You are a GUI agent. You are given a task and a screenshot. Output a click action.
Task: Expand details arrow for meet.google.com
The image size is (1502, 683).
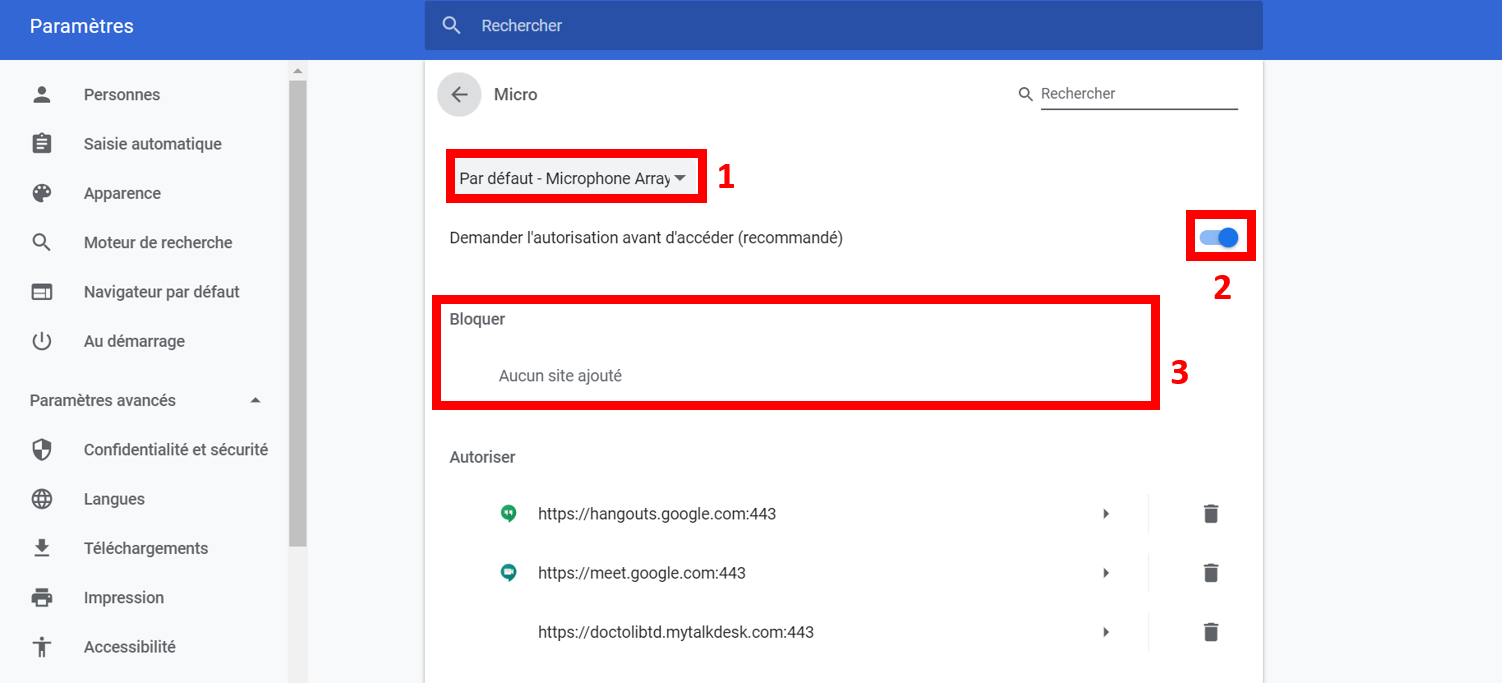click(1106, 573)
